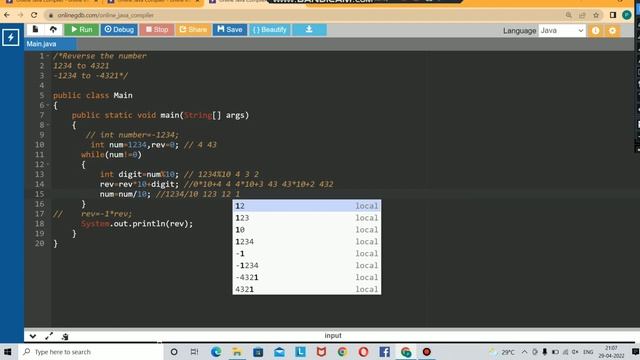This screenshot has width=640, height=360.
Task: Open Mail app from taskbar
Action: pos(279,351)
